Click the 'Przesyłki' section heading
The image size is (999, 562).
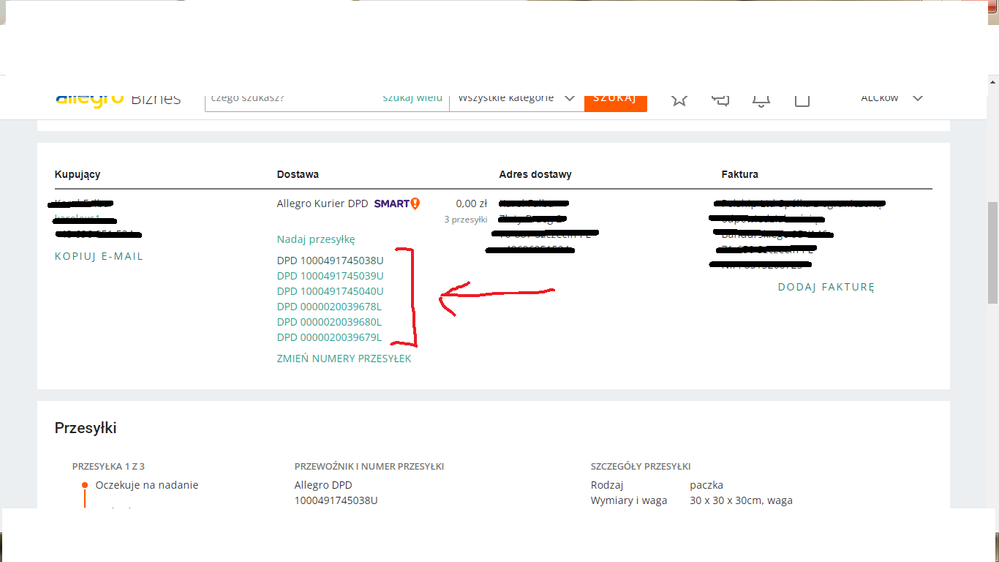pos(85,428)
